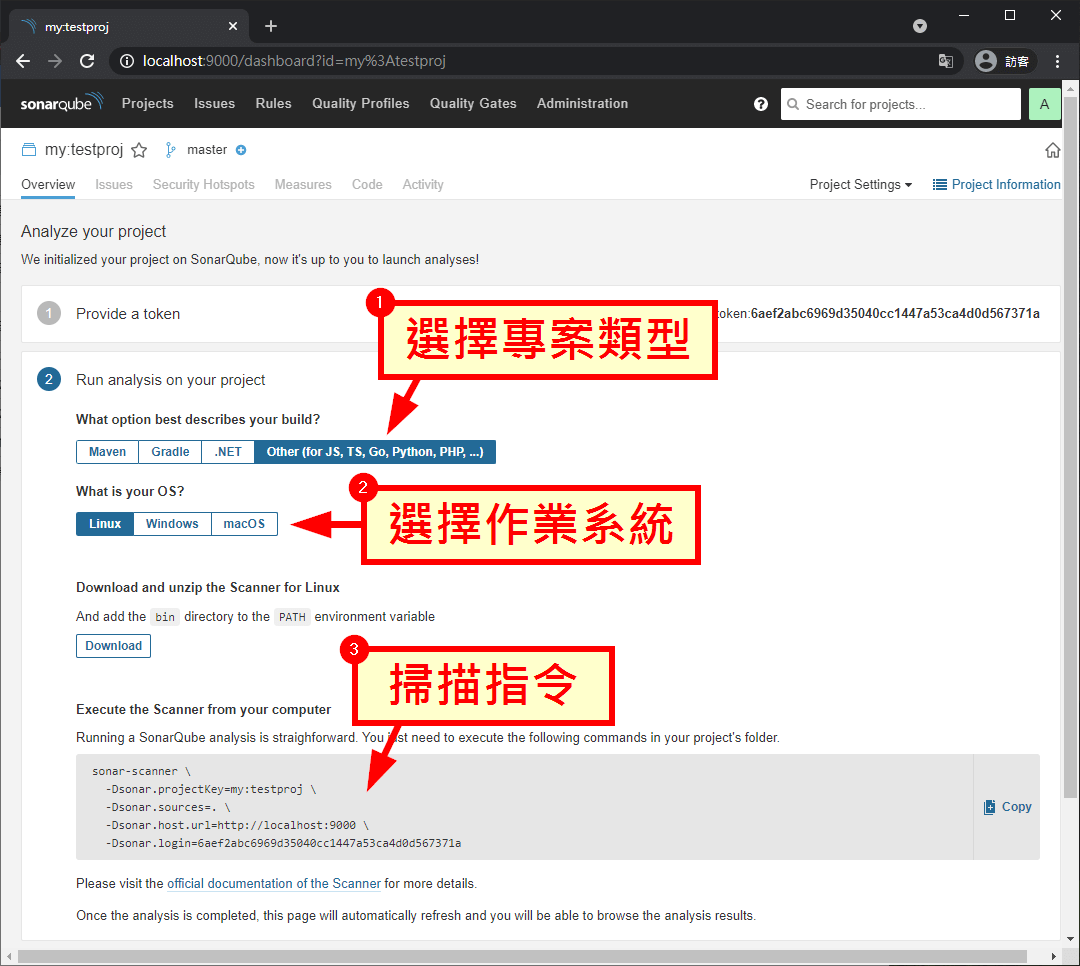1080x966 pixels.
Task: Select Gradle build option
Action: [170, 452]
